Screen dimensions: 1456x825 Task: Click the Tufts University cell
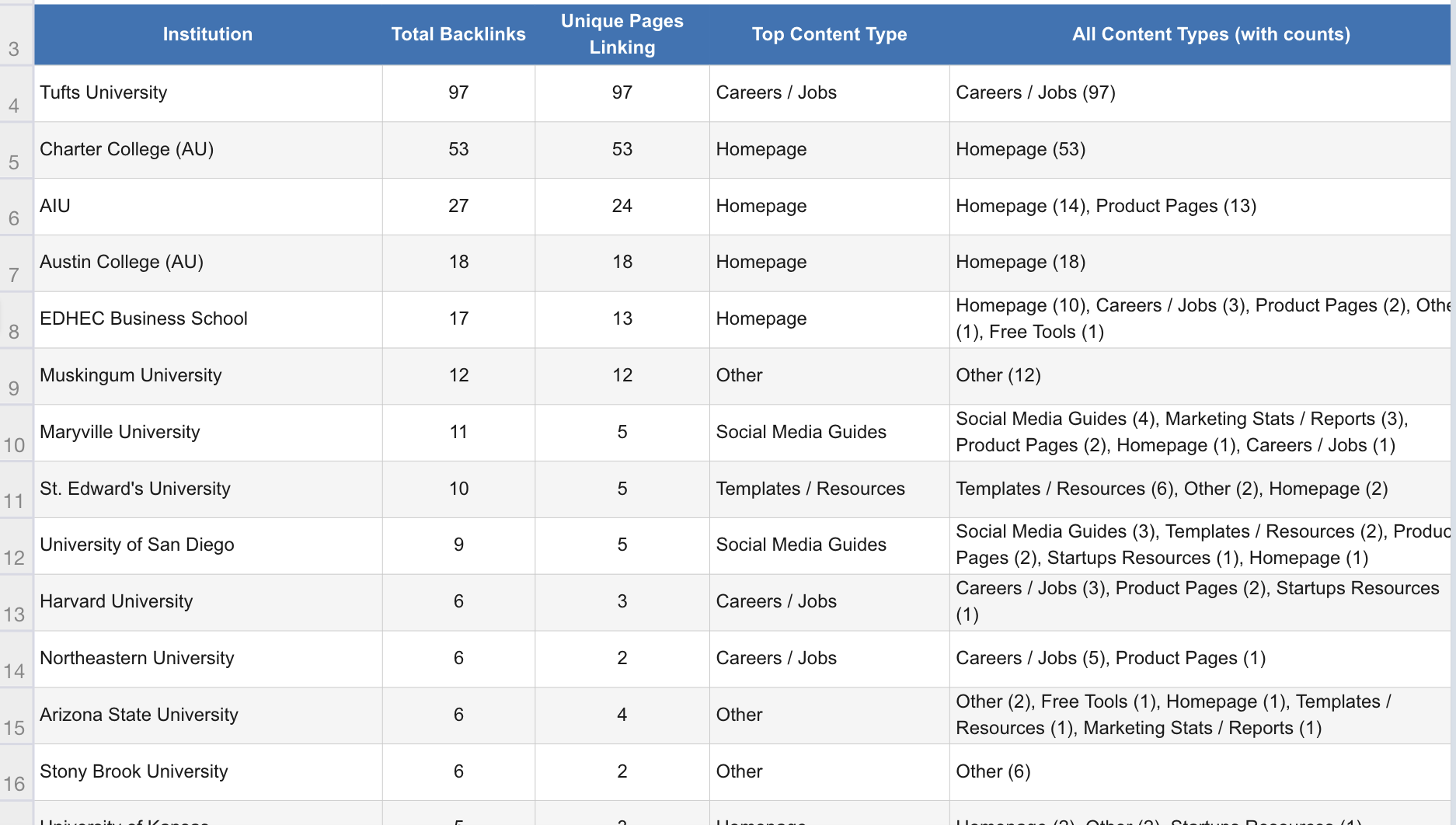pyautogui.click(x=207, y=93)
